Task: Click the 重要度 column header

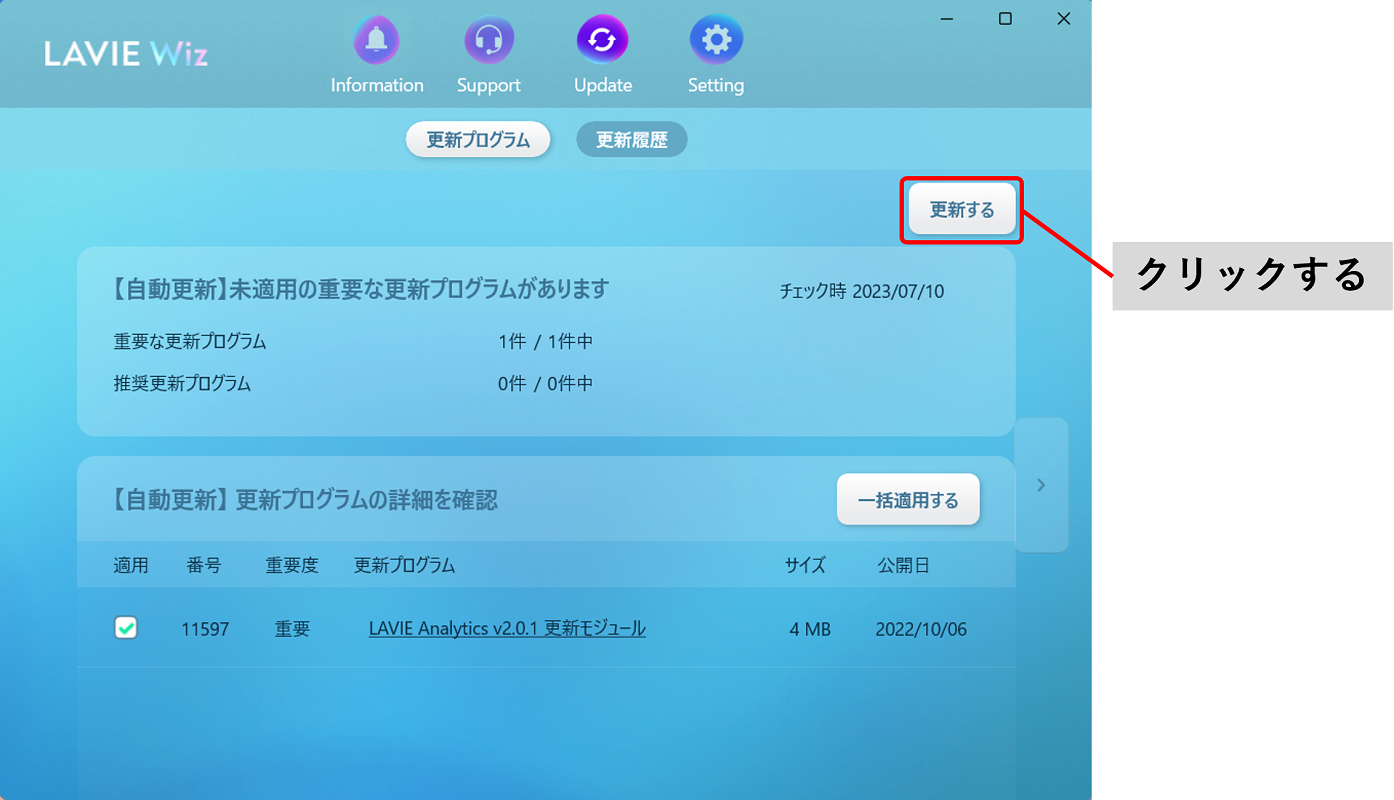Action: pos(292,566)
